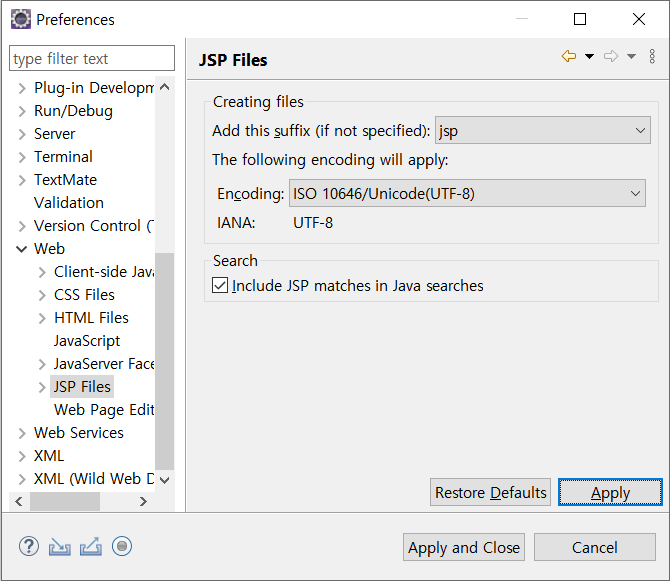
Task: Expand the TextMate tree node
Action: [22, 180]
